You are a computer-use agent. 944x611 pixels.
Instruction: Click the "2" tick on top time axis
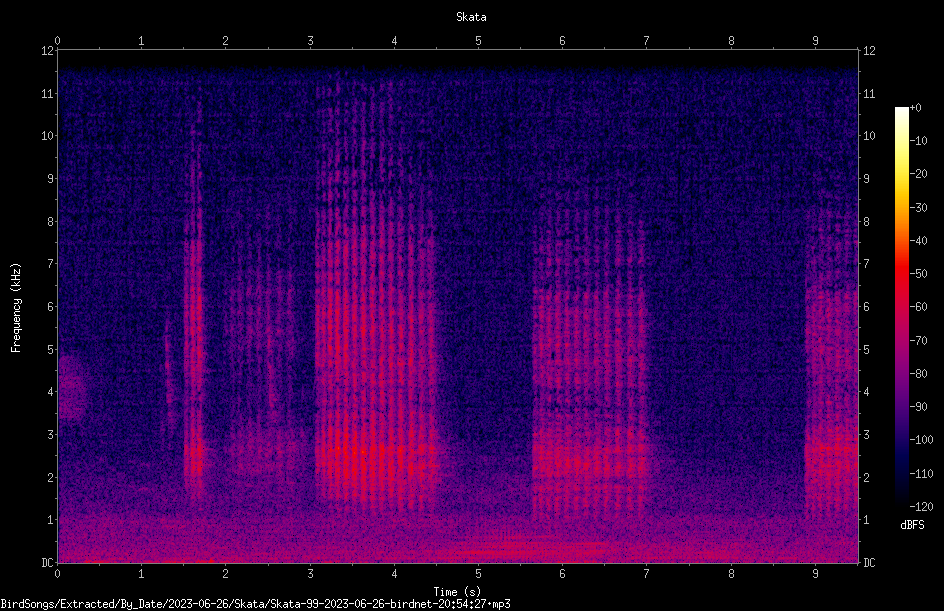(x=225, y=40)
